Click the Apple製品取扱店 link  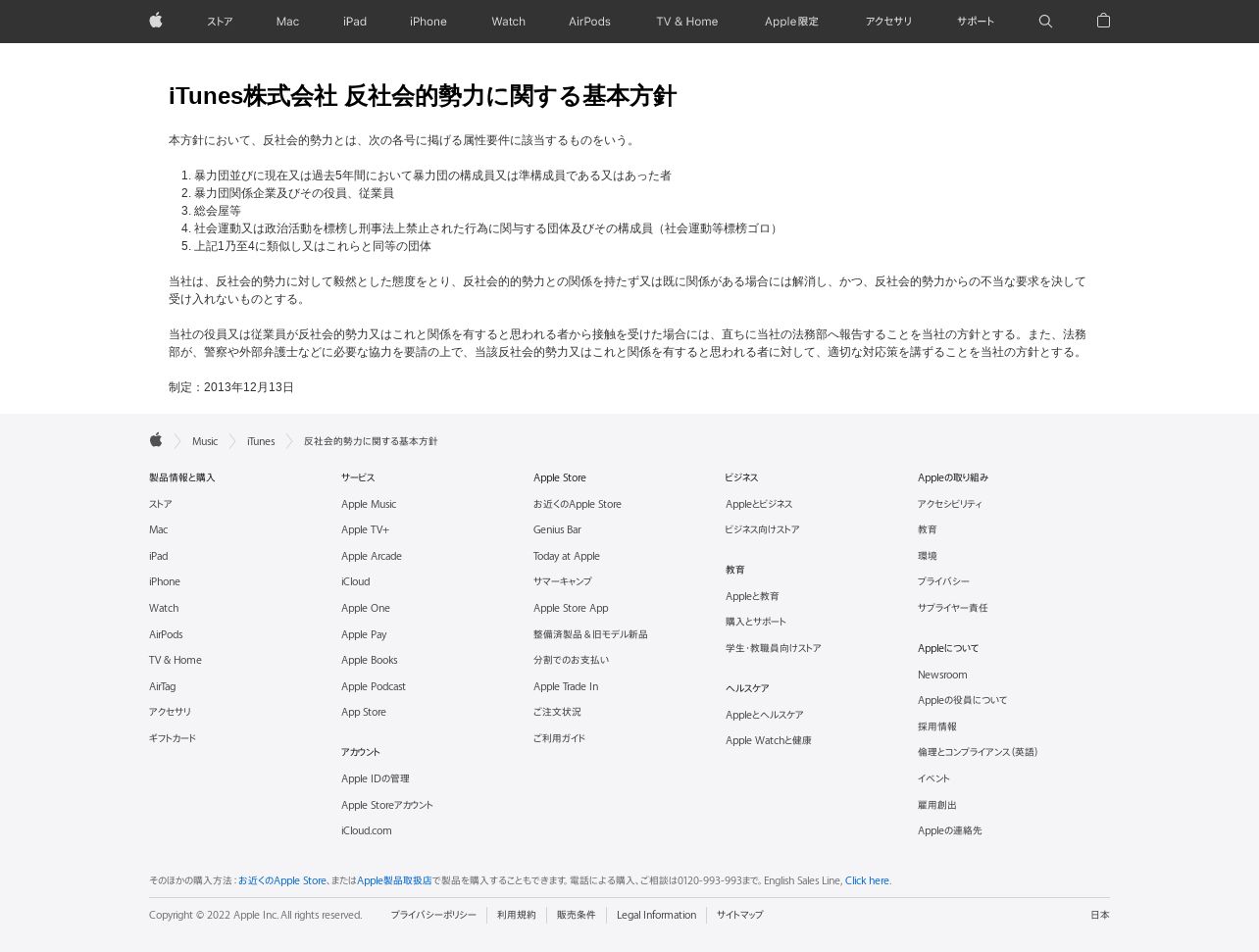tap(394, 880)
